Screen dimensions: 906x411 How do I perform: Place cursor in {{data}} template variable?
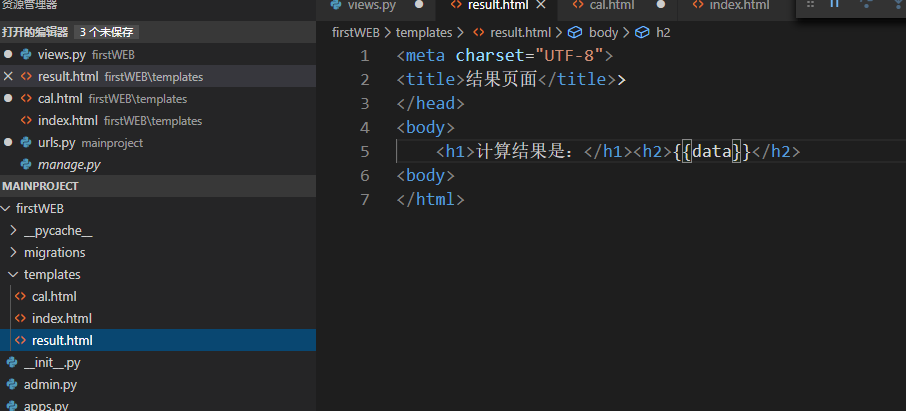coord(712,151)
